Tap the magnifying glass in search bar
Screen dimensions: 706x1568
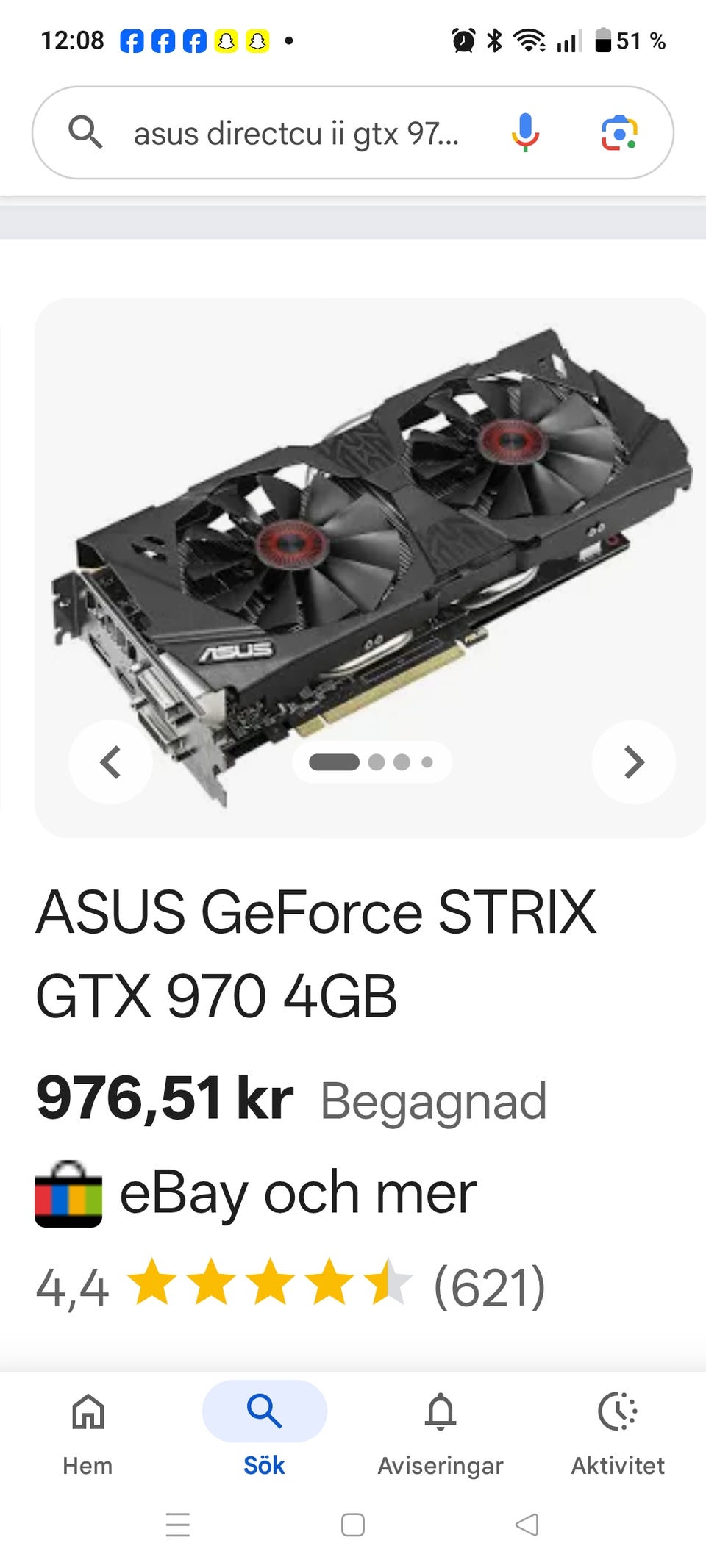tap(85, 132)
